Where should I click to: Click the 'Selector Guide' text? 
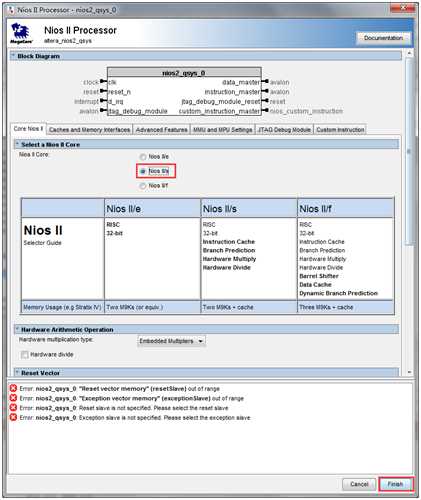click(43, 243)
